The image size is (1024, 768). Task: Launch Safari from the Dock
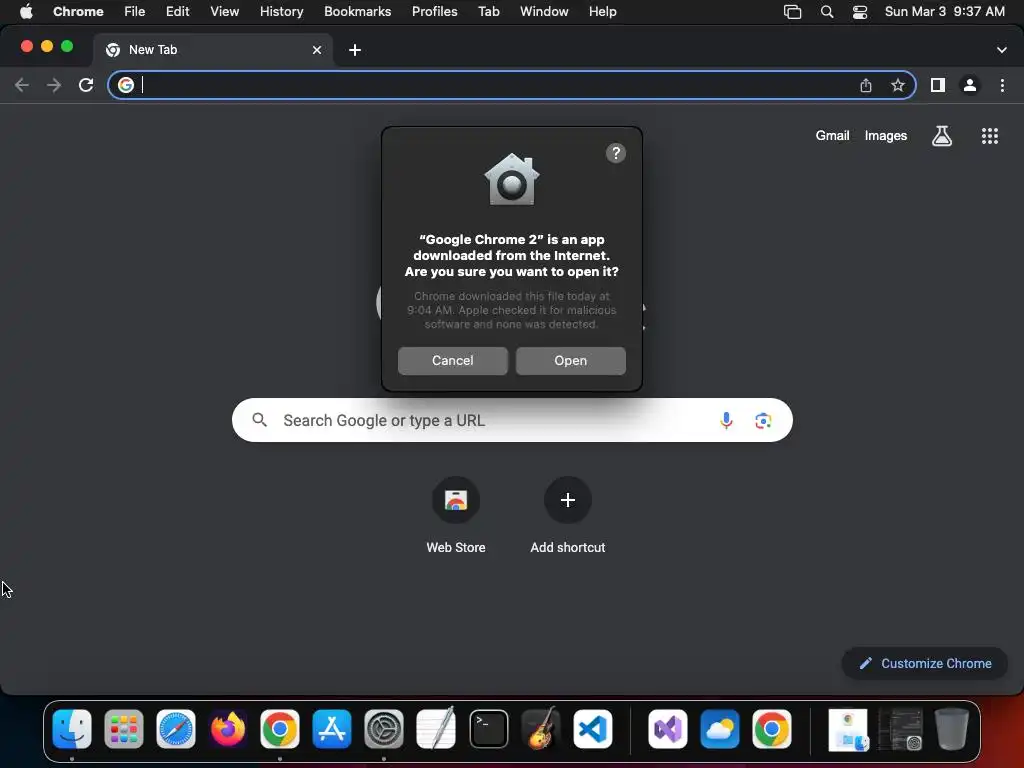pos(176,729)
